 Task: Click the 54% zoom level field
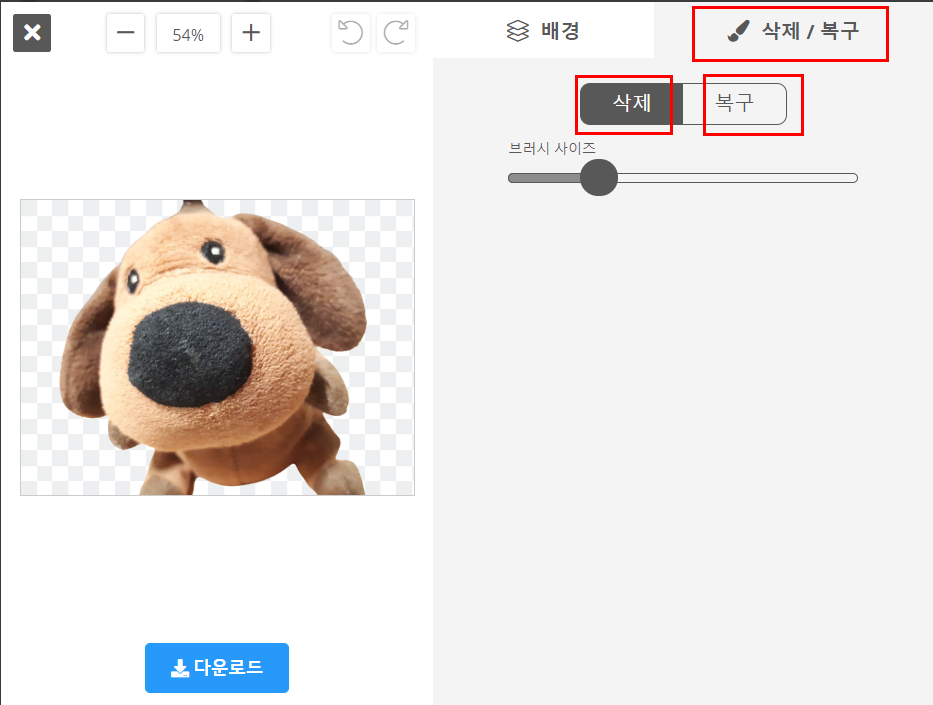[x=188, y=34]
